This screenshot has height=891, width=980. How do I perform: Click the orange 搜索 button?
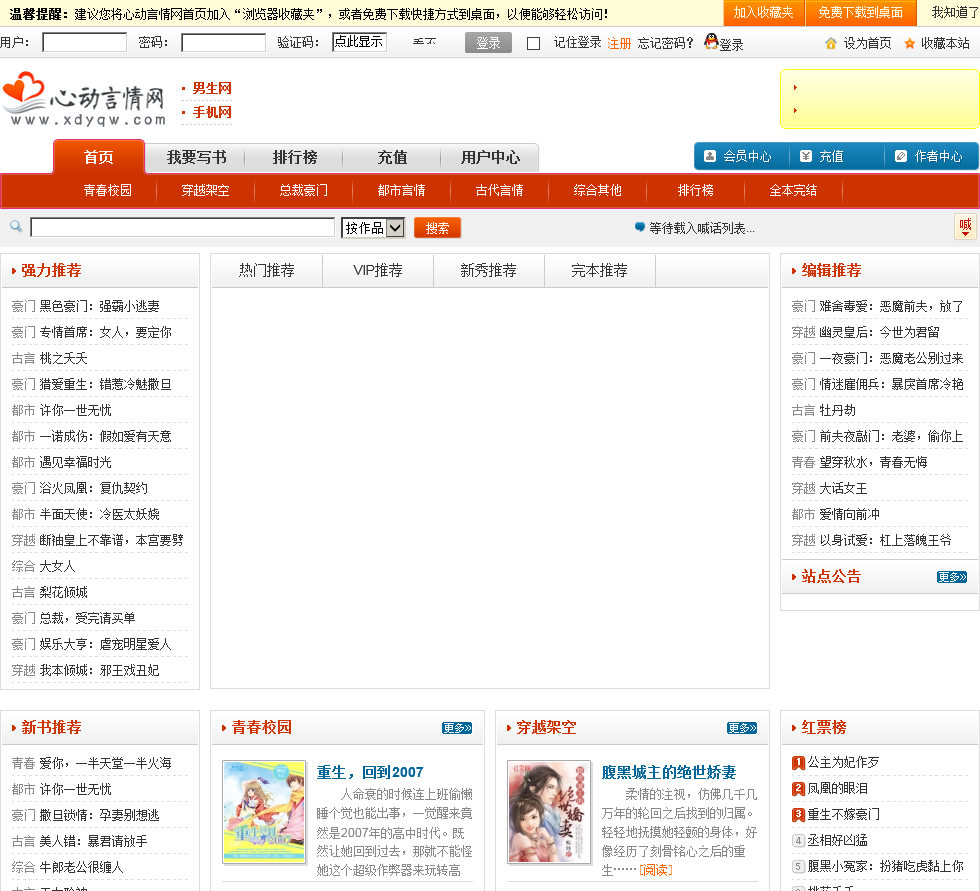pyautogui.click(x=438, y=228)
